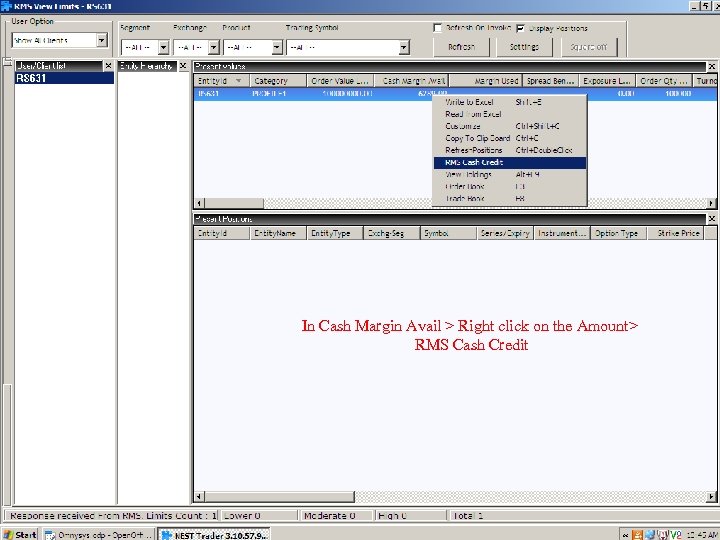Click the Series/Expiry column header
720x540 pixels.
(x=505, y=233)
